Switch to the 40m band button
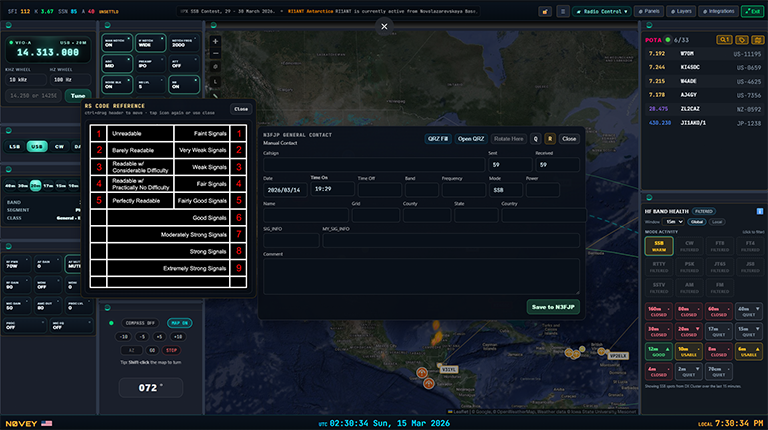The width and height of the screenshot is (768, 430). (10, 186)
